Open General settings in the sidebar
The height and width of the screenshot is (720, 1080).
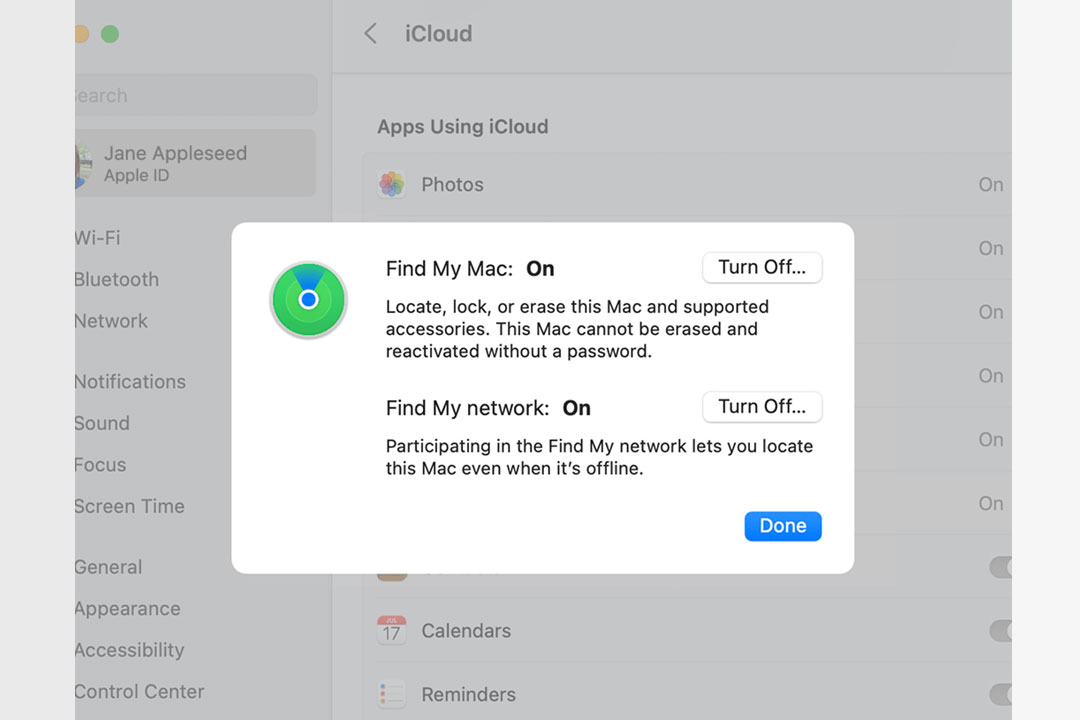tap(108, 567)
